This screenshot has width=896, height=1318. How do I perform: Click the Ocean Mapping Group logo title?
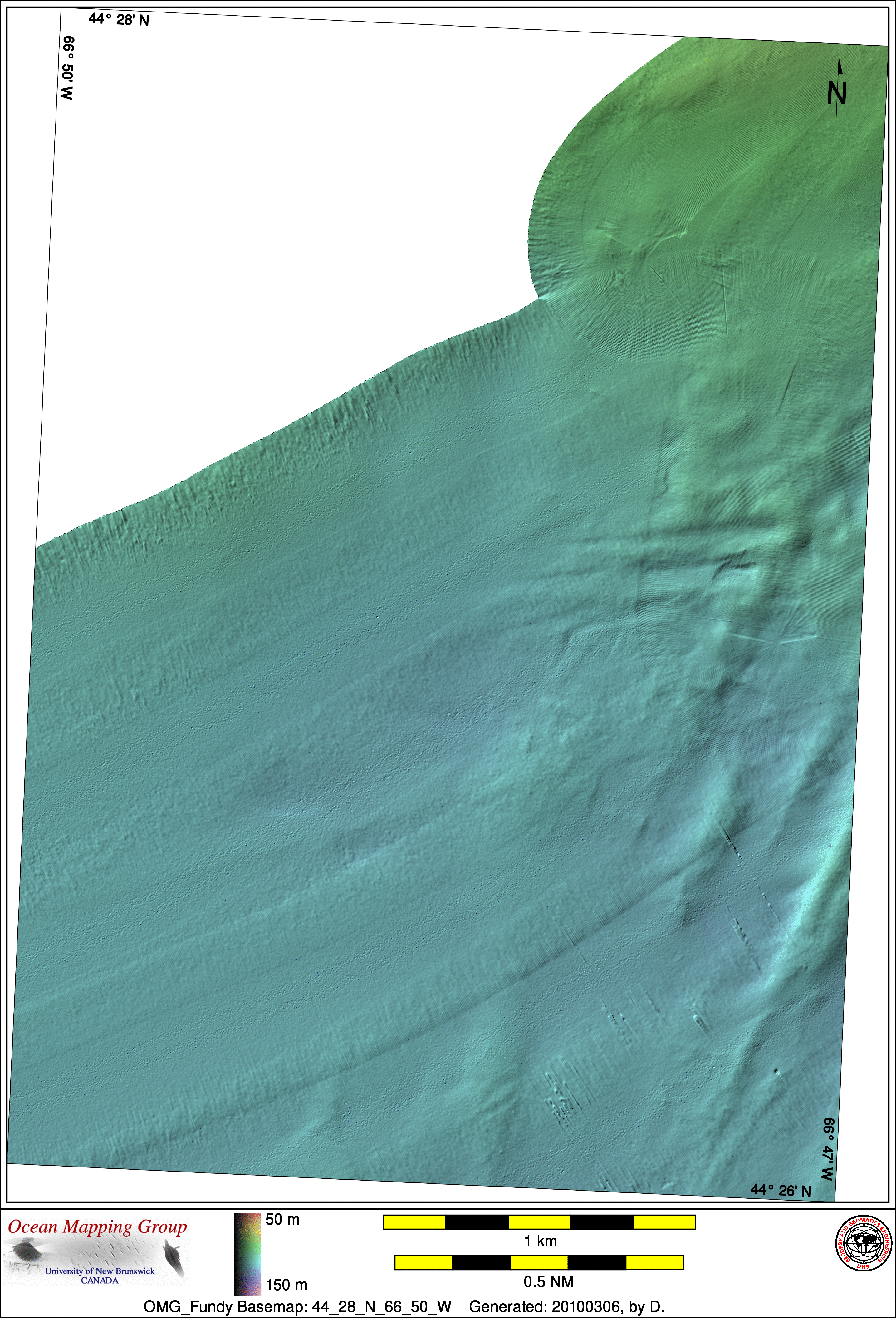tap(97, 1227)
